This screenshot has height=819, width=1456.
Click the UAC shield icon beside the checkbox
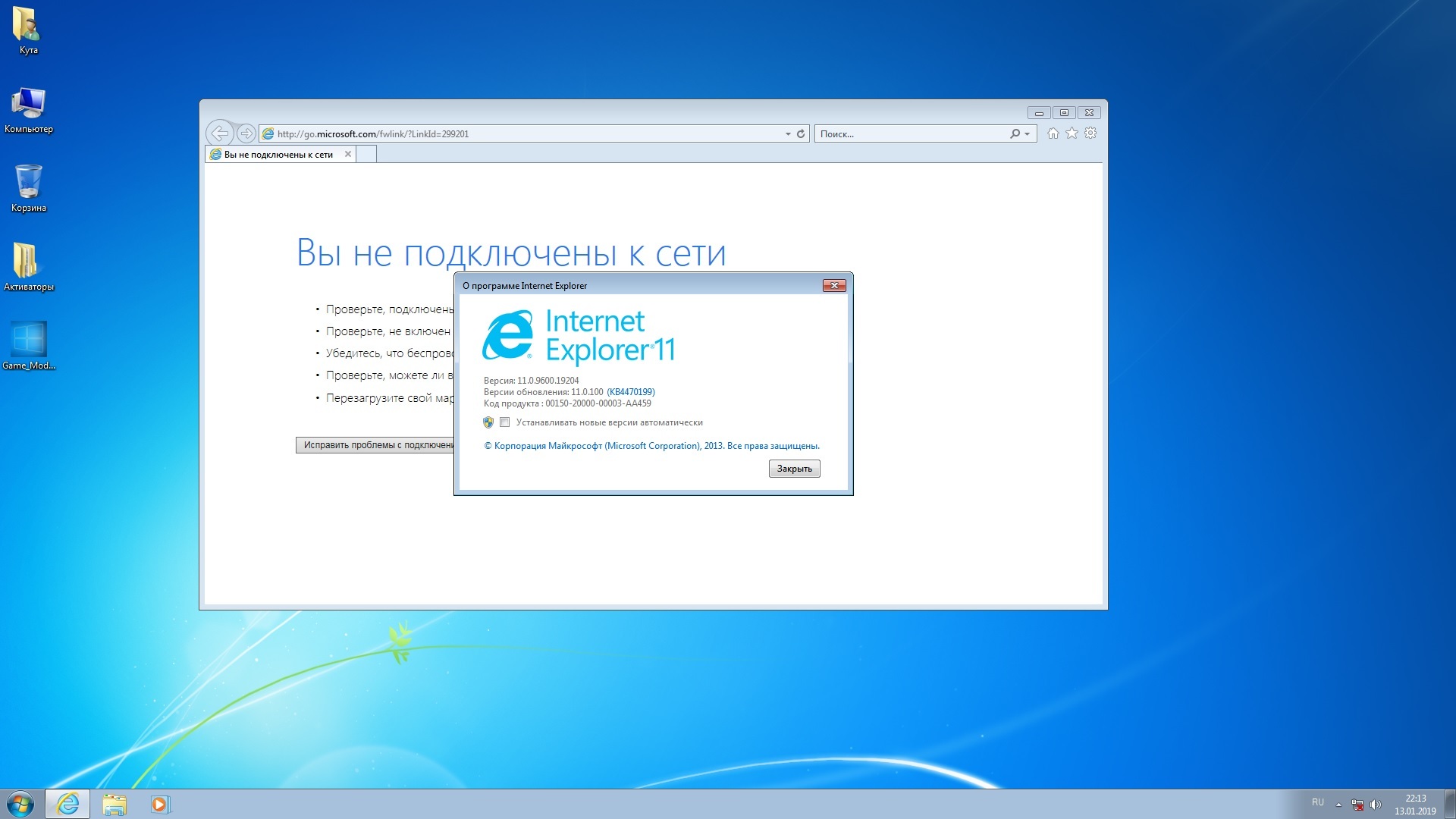tap(488, 422)
